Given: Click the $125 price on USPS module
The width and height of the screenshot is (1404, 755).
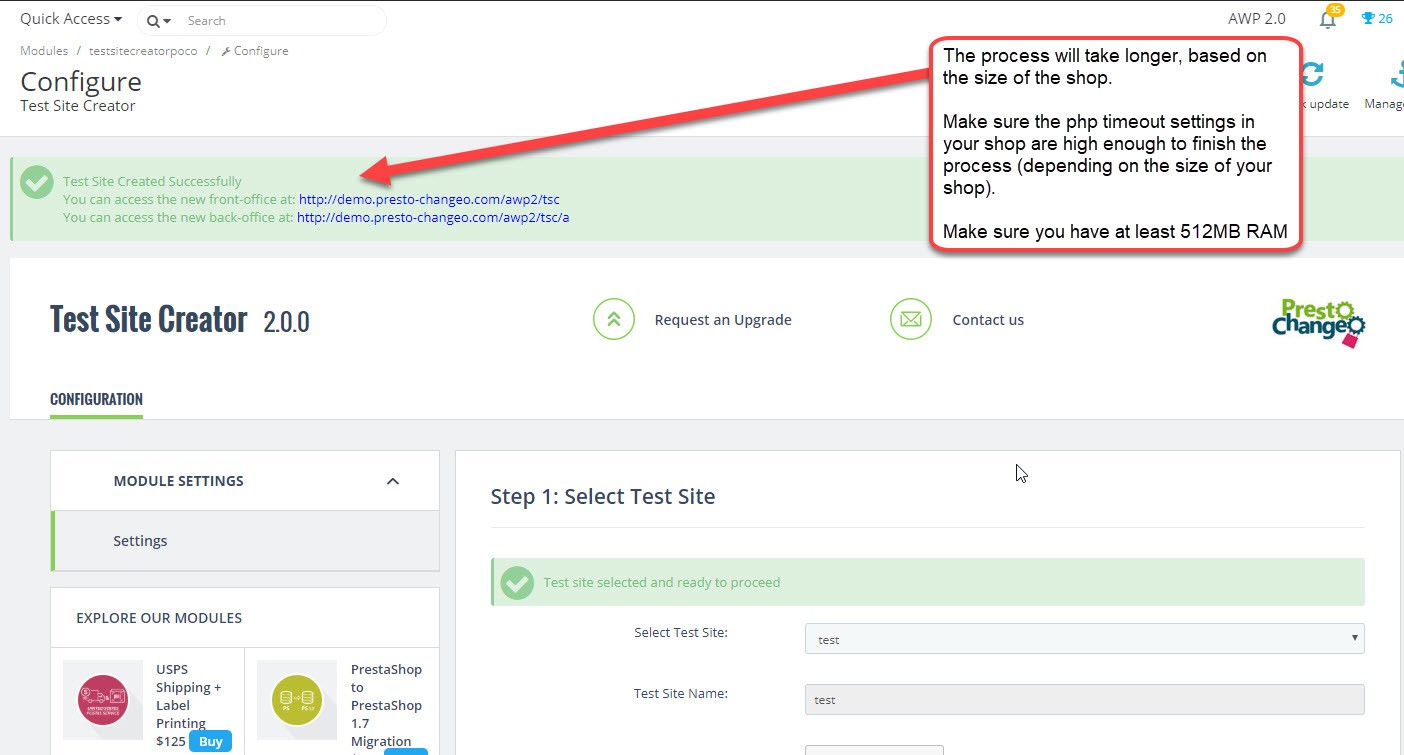Looking at the screenshot, I should click(170, 742).
